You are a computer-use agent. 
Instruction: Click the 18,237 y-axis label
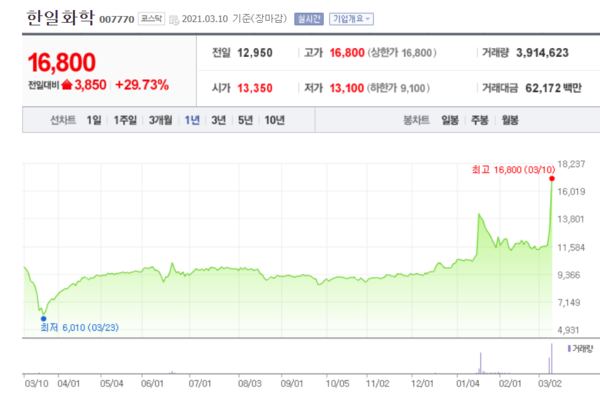click(571, 164)
